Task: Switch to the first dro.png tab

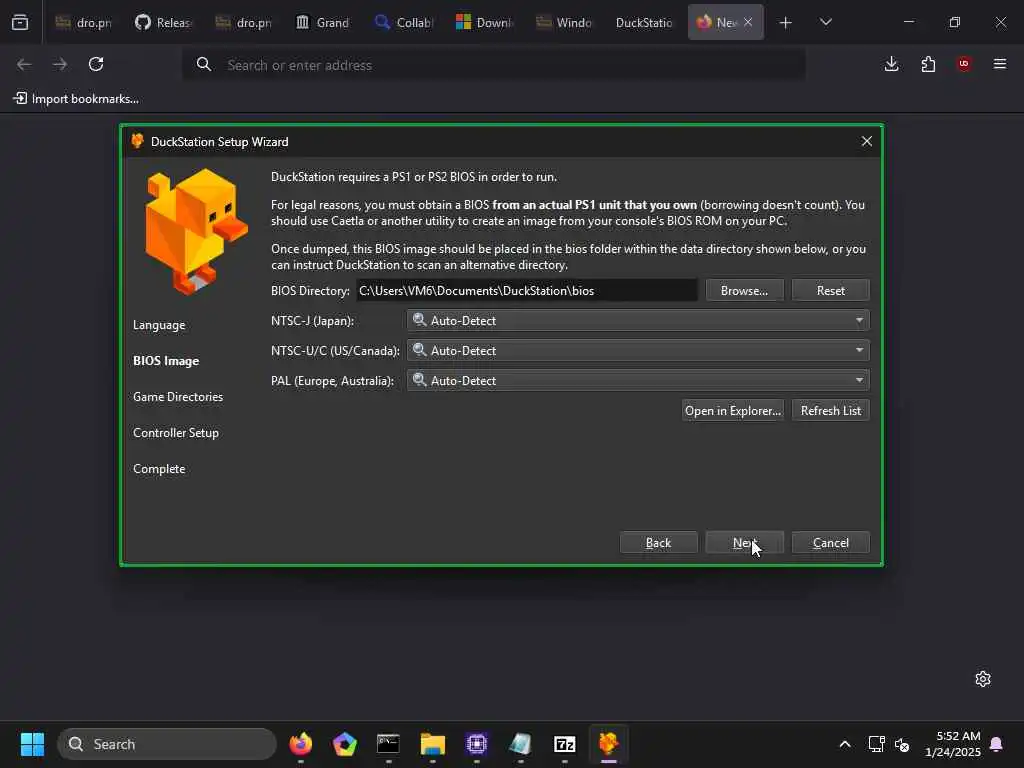Action: (84, 22)
